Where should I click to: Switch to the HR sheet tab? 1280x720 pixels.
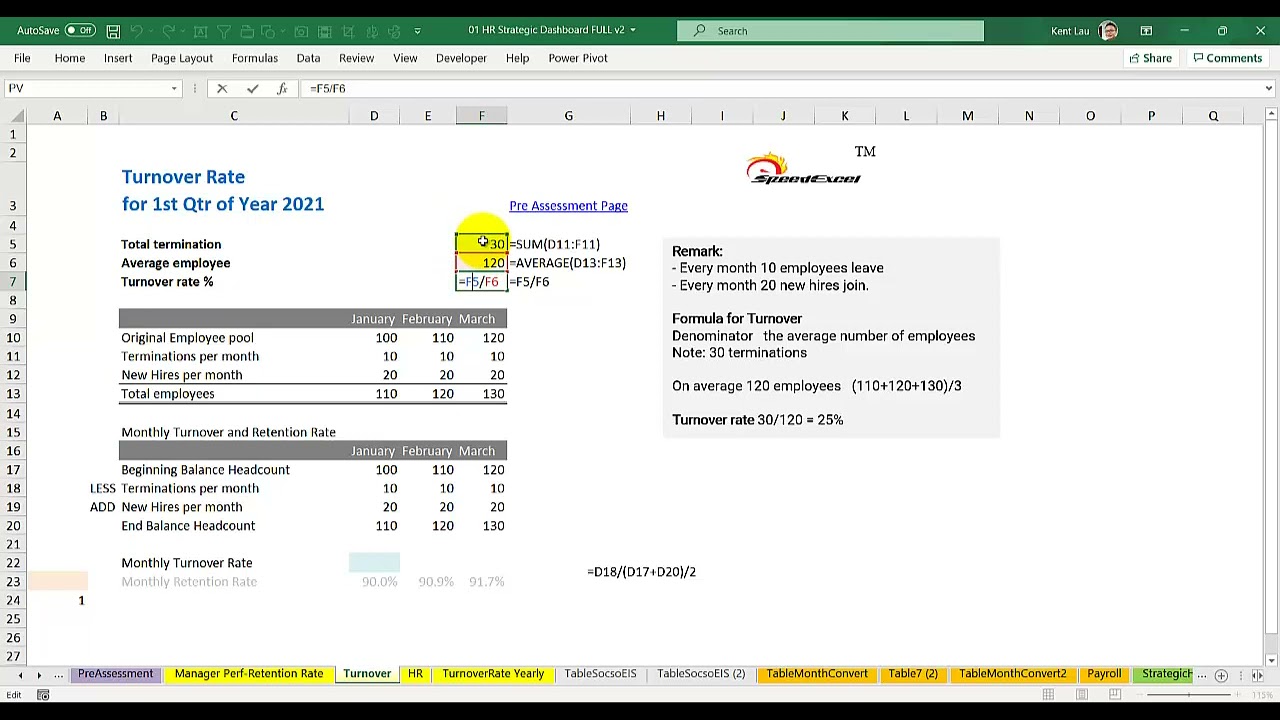[x=415, y=674]
